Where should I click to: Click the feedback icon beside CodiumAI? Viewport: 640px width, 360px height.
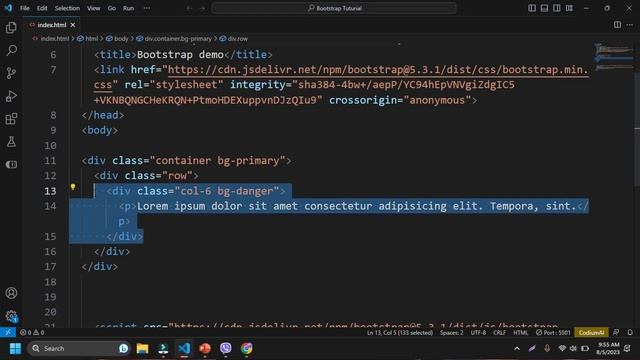tap(616, 333)
